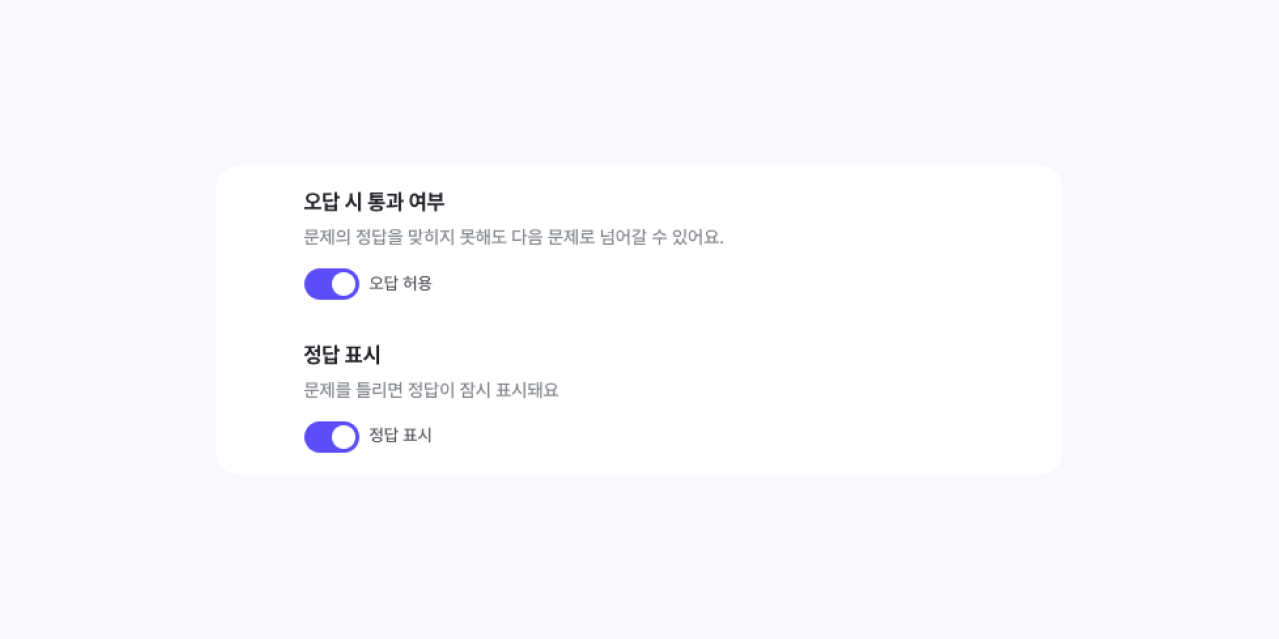
Task: Click the 오답 허용 label text
Action: click(x=400, y=284)
